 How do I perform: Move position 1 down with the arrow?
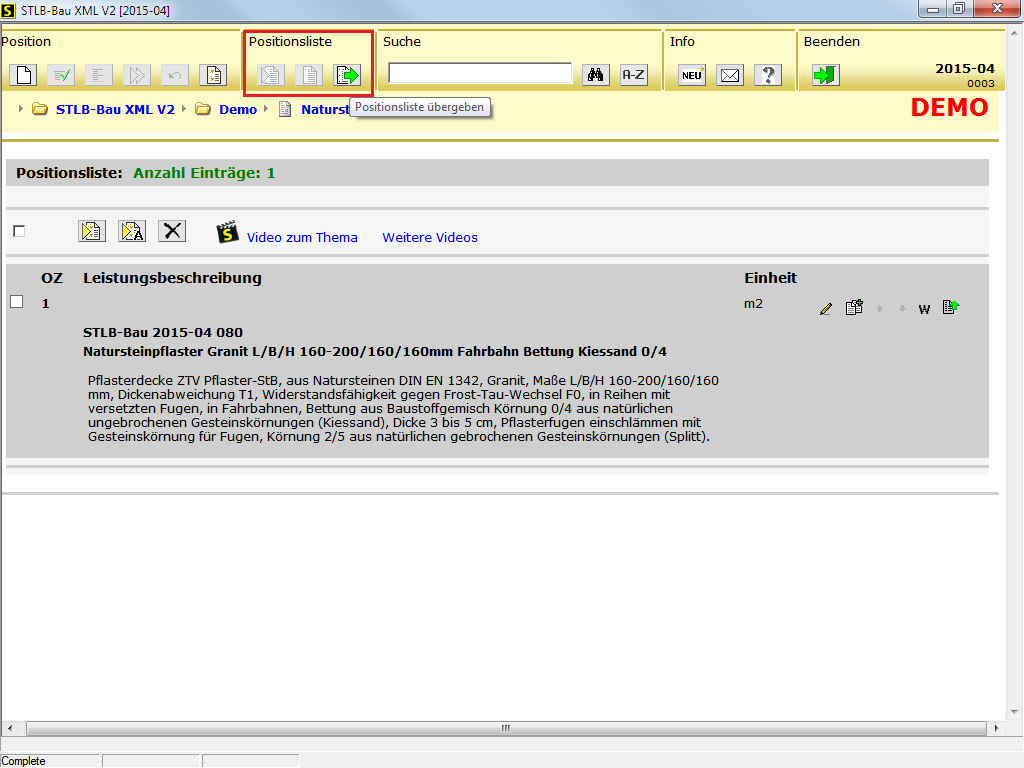click(x=902, y=309)
